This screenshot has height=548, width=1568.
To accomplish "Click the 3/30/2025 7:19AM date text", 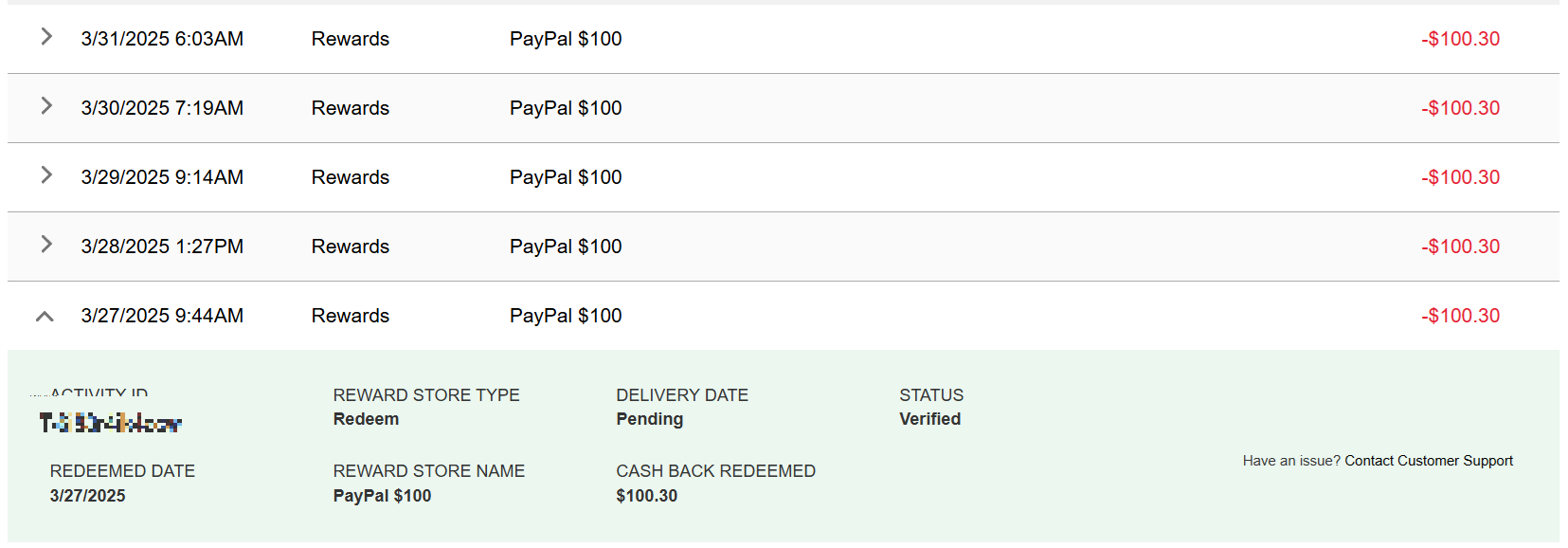I will [x=162, y=108].
